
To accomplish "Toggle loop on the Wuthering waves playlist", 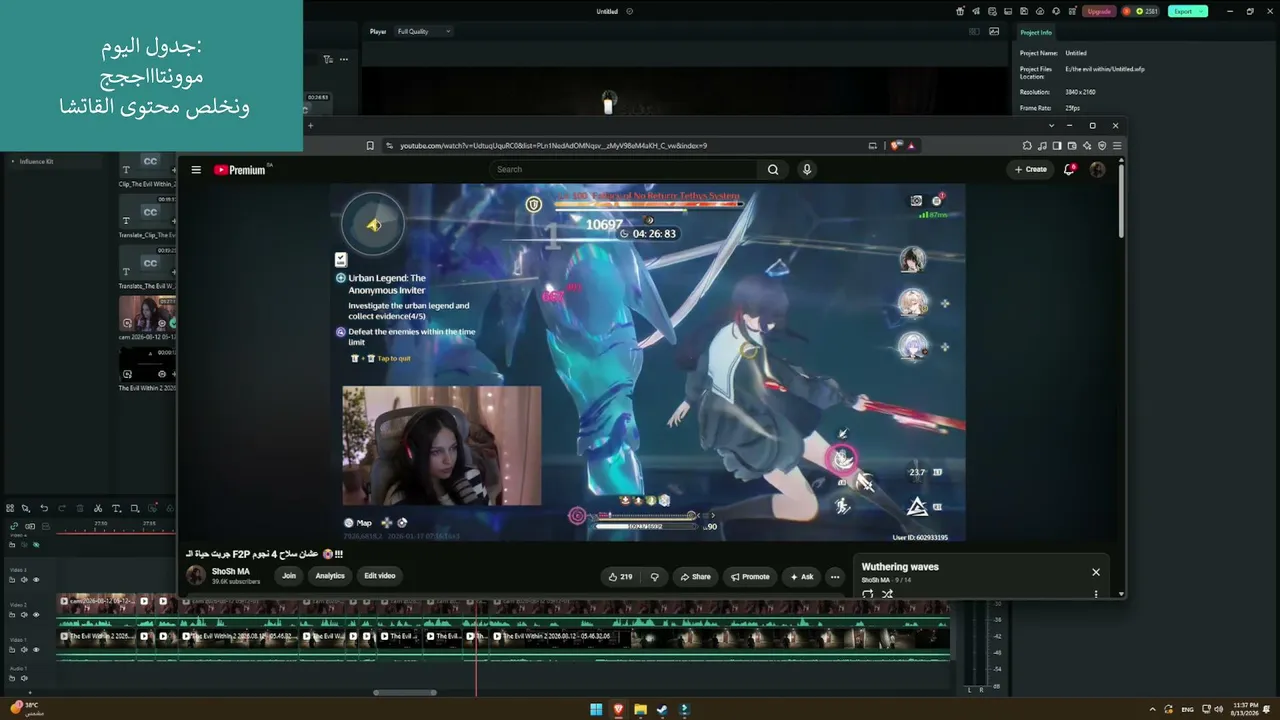I will (867, 594).
